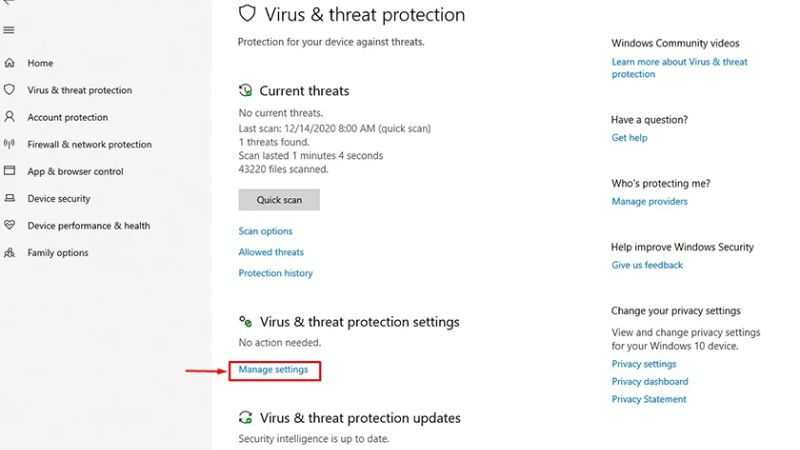Screen dimensions: 800x450
Task: Click the Manage providers link
Action: tap(649, 202)
